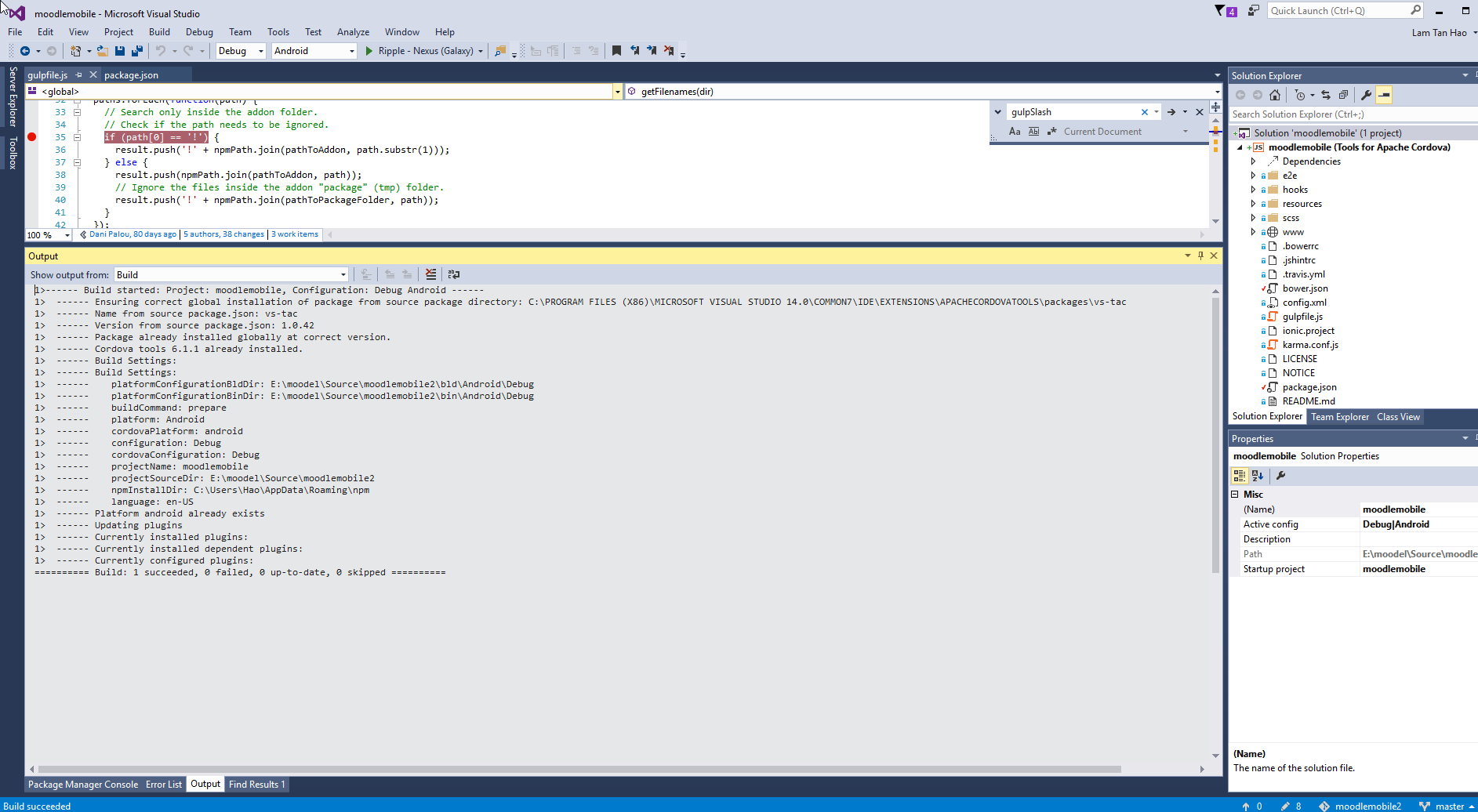Collapse All in Solution Explorer toolbar
The image size is (1478, 812).
click(1343, 95)
